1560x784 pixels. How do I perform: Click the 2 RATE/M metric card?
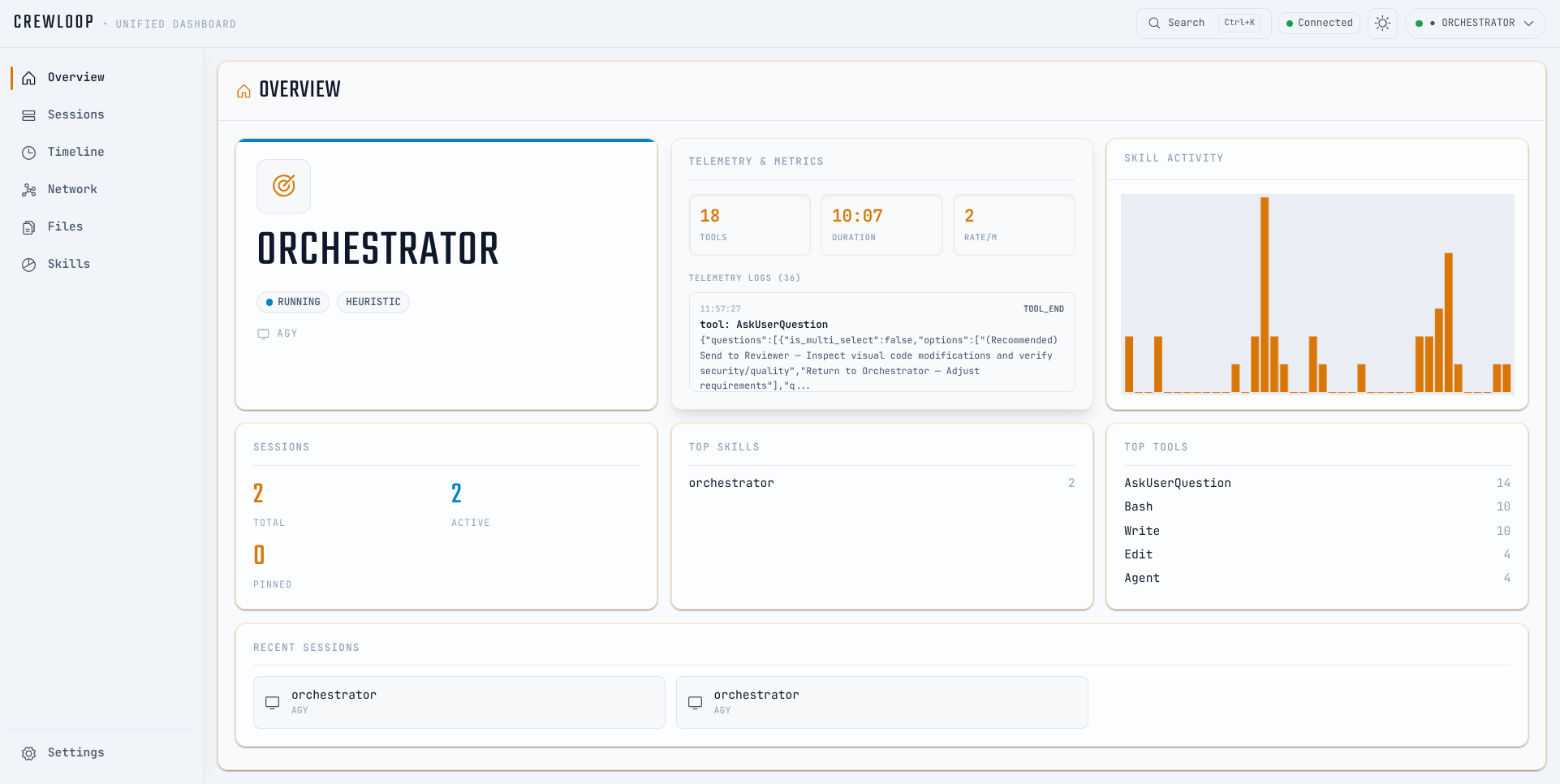(1014, 225)
